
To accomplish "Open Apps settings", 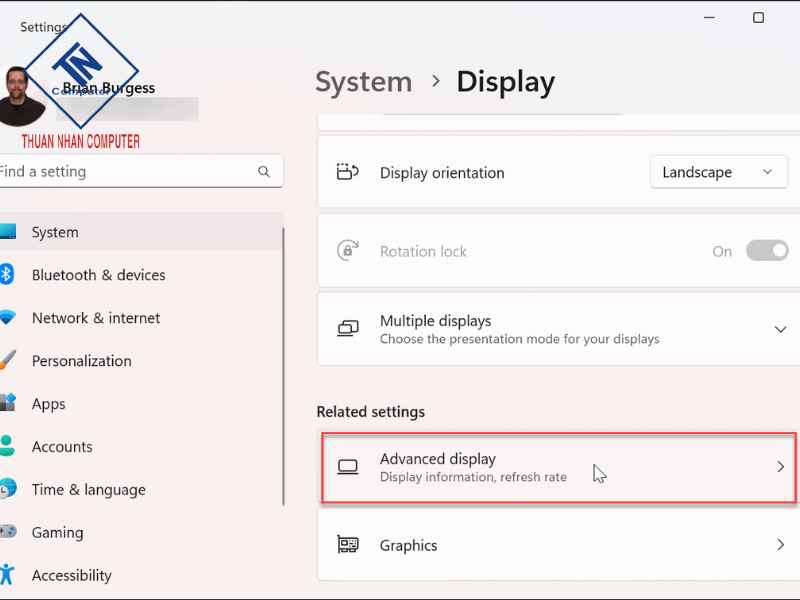I will (48, 404).
